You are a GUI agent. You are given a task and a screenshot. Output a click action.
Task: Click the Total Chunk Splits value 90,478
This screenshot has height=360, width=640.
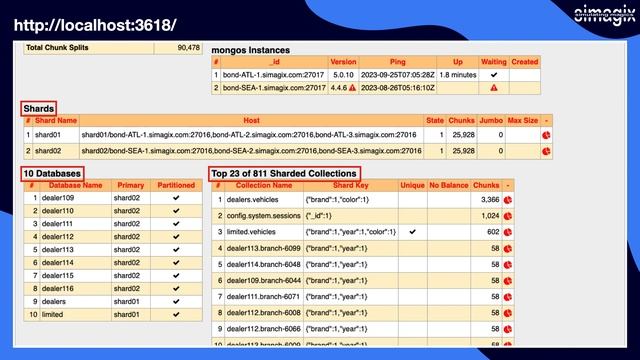[189, 48]
